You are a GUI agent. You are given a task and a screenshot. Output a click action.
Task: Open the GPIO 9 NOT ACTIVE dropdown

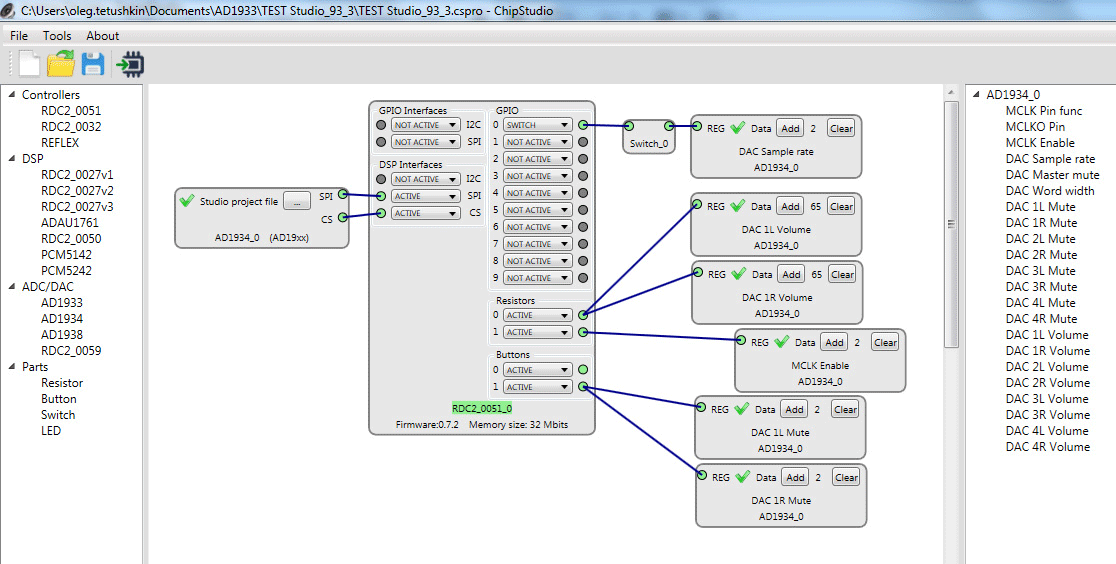click(x=537, y=278)
